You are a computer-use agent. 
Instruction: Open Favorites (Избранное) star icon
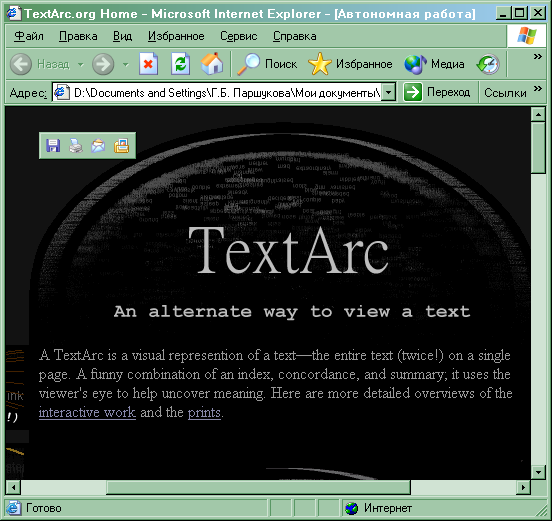[x=320, y=64]
